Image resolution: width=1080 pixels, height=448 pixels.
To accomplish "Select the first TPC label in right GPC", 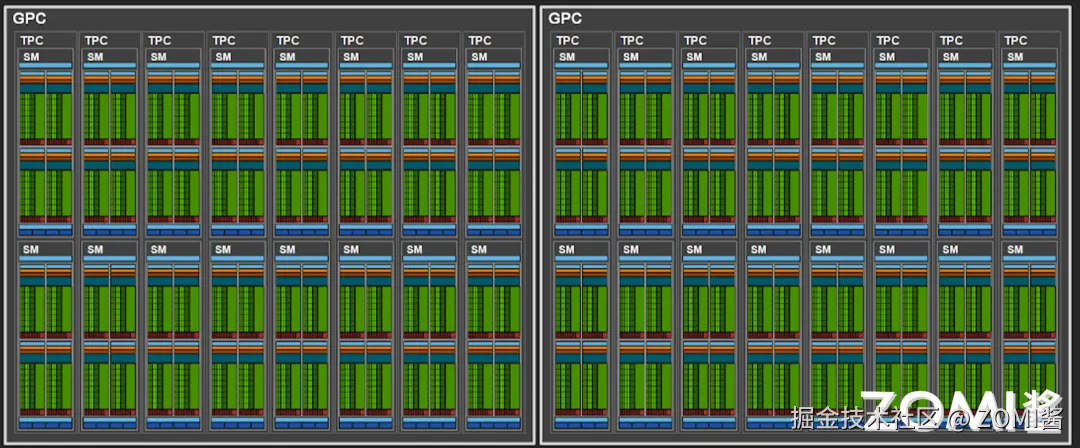I will point(568,41).
